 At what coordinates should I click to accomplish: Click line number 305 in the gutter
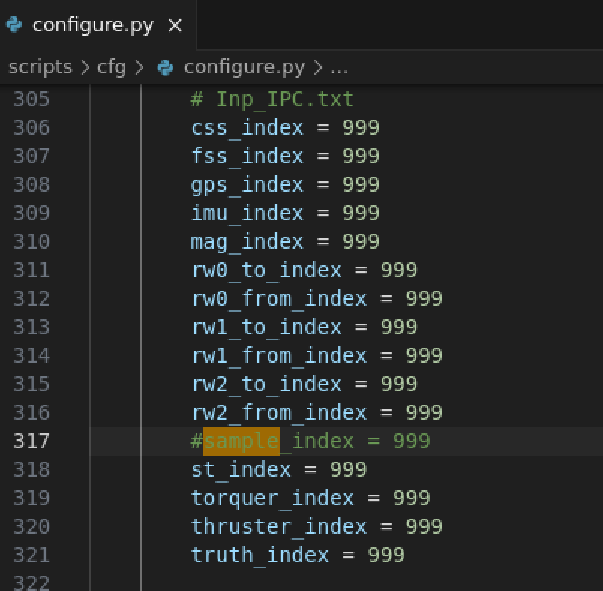click(x=32, y=99)
